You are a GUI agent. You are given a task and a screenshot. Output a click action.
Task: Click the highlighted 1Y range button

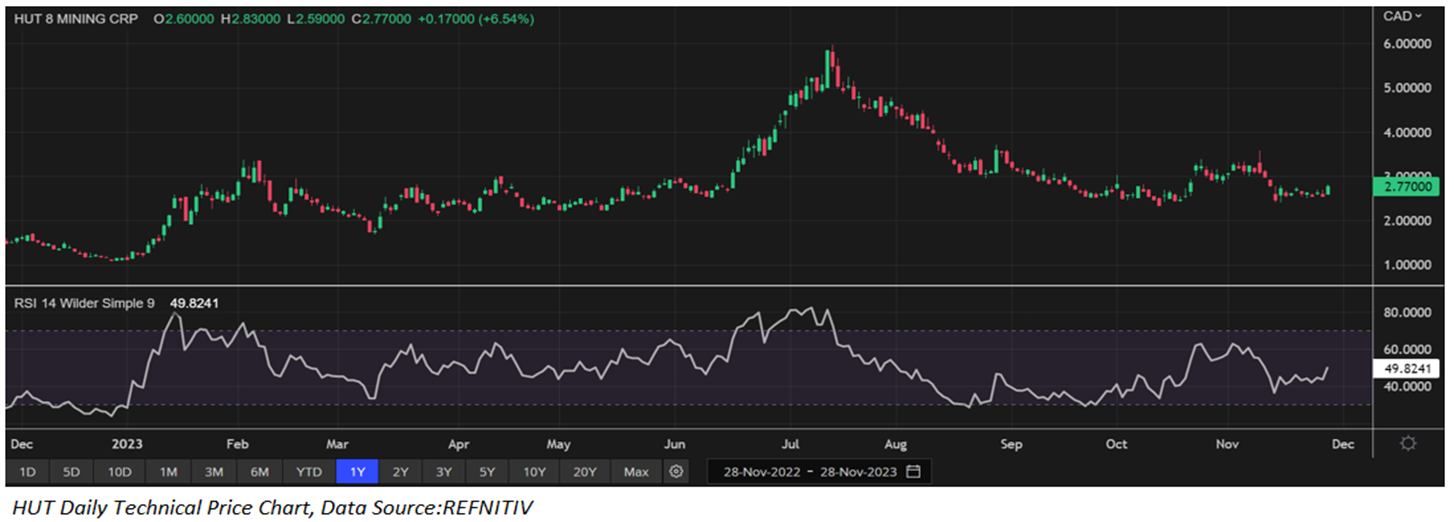point(358,471)
